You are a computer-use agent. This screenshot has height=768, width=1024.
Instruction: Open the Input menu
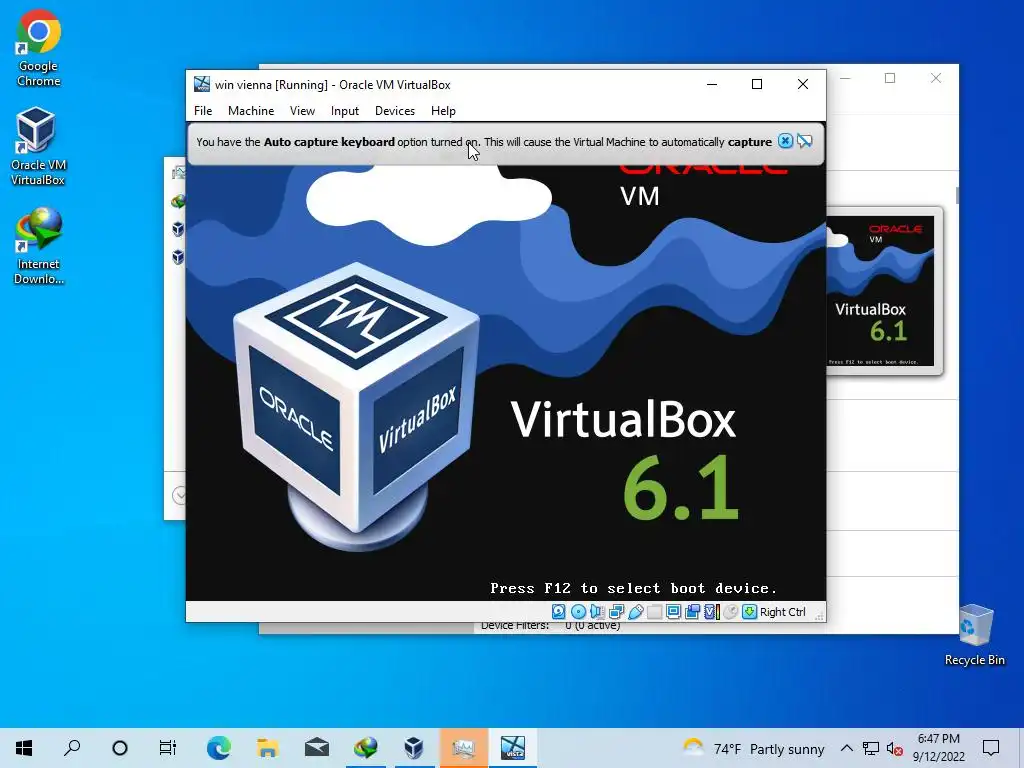(345, 111)
